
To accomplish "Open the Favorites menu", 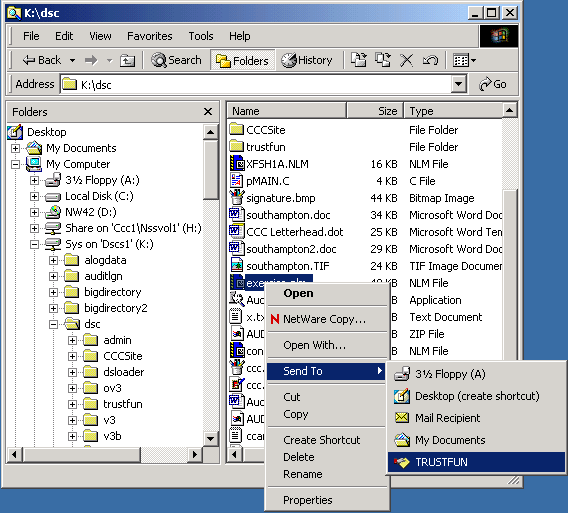I will 150,36.
